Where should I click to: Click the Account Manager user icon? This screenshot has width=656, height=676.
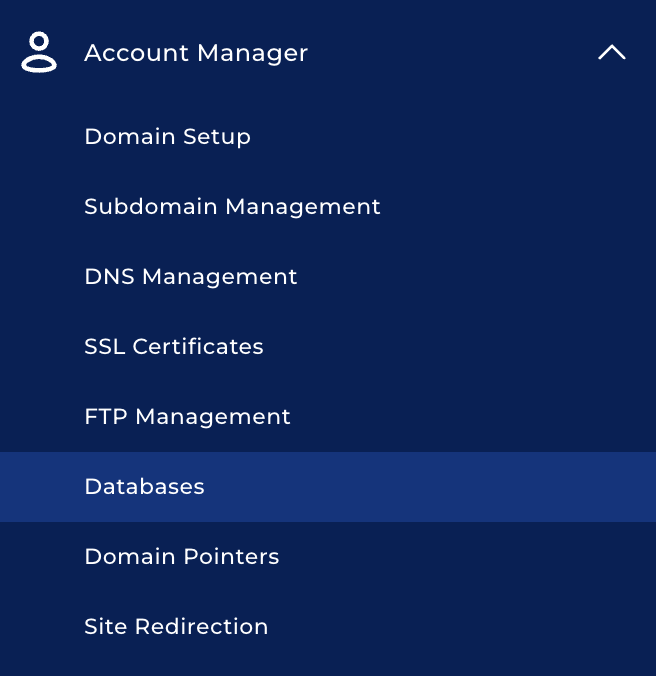coord(39,52)
